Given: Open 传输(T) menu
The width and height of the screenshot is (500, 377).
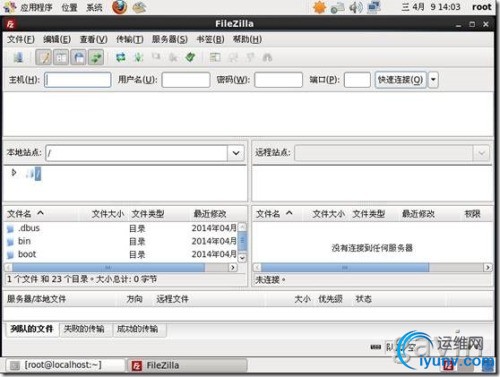Looking at the screenshot, I should coord(130,39).
